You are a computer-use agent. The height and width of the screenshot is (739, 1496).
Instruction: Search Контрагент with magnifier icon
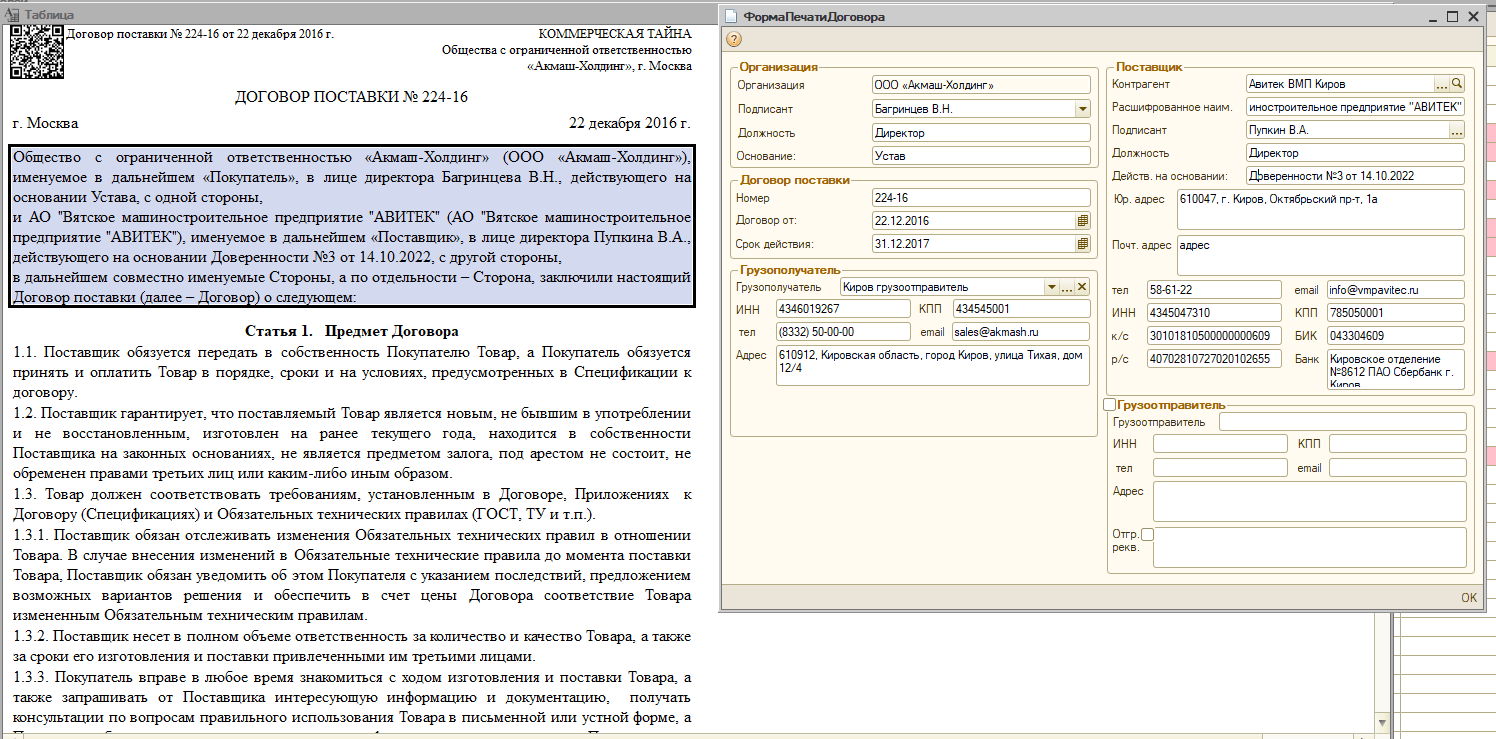click(1457, 84)
